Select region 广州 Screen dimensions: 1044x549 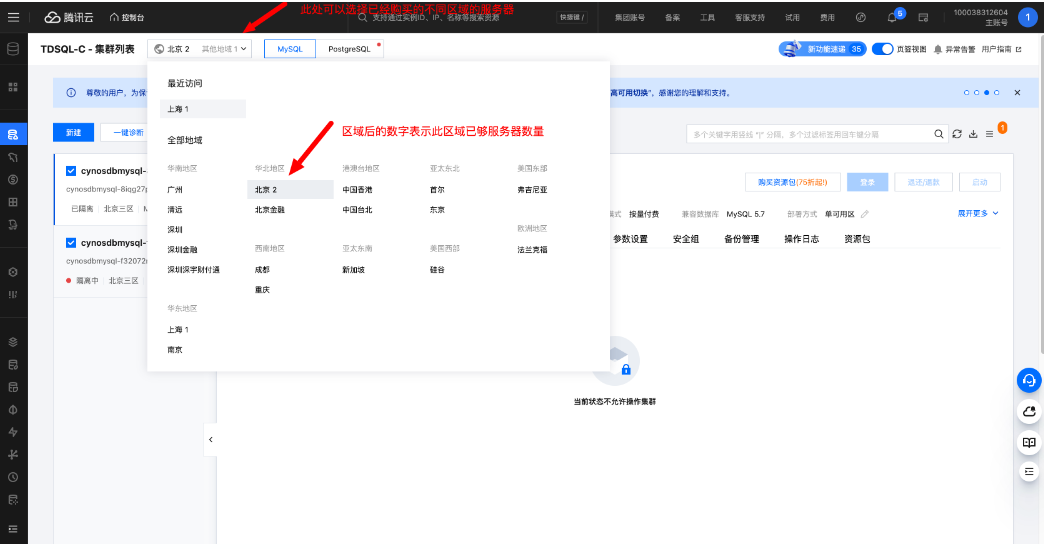[x=175, y=190]
